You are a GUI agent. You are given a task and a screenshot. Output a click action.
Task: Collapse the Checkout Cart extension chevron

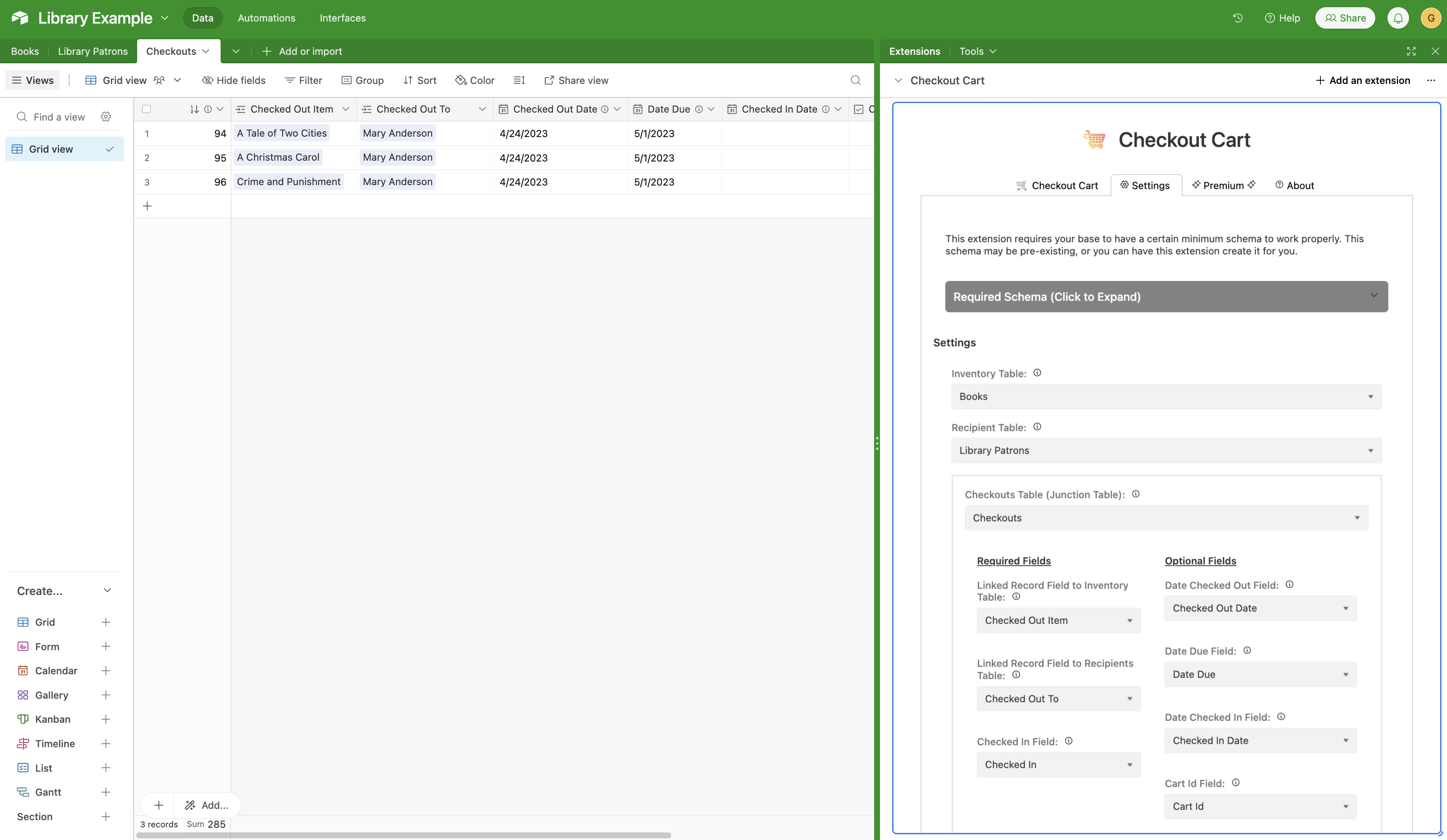898,80
